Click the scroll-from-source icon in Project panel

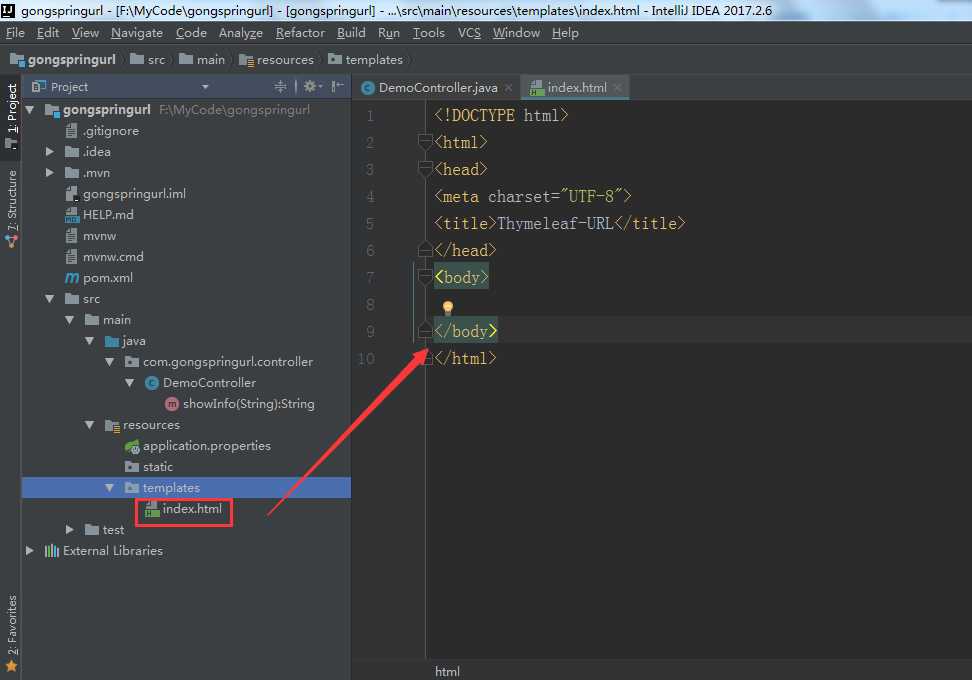tap(280, 87)
